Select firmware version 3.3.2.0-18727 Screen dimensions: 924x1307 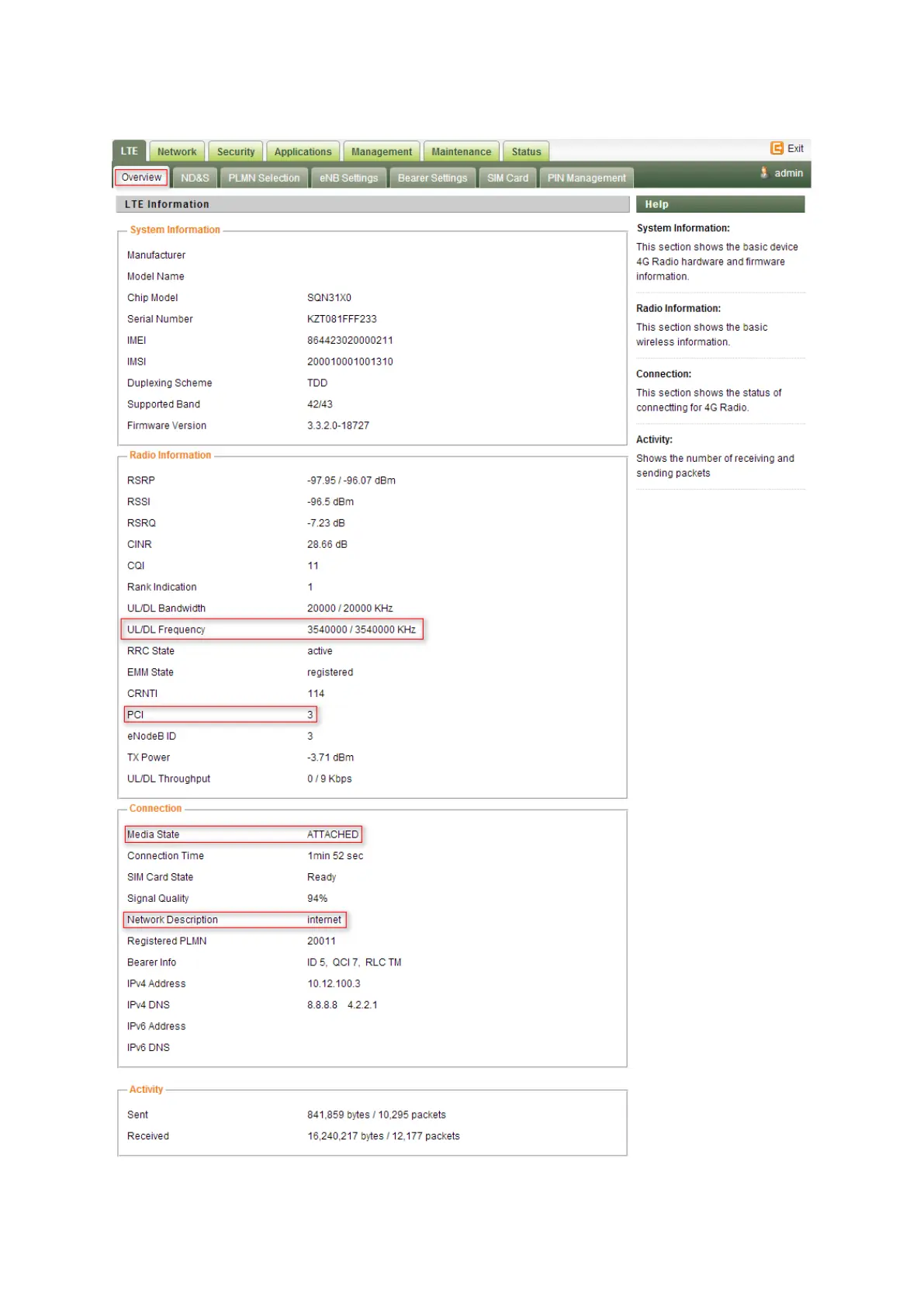pyautogui.click(x=338, y=426)
